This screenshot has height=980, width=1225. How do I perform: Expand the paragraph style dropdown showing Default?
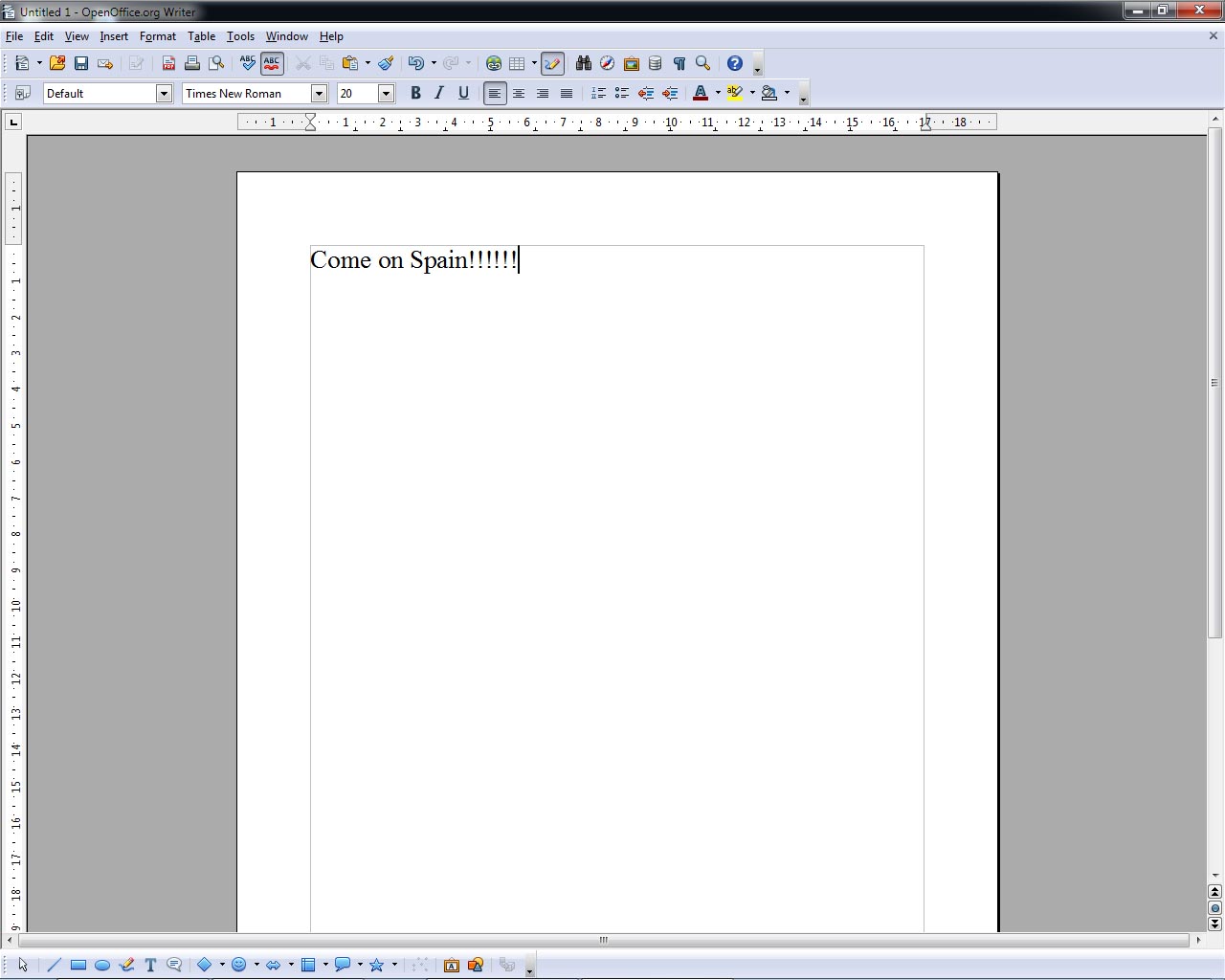(x=164, y=93)
